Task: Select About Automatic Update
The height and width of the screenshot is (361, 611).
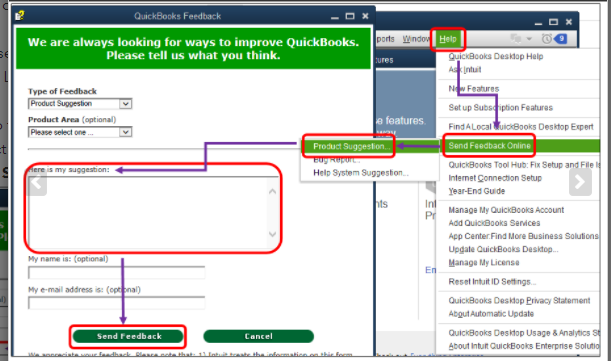Action: click(x=491, y=314)
